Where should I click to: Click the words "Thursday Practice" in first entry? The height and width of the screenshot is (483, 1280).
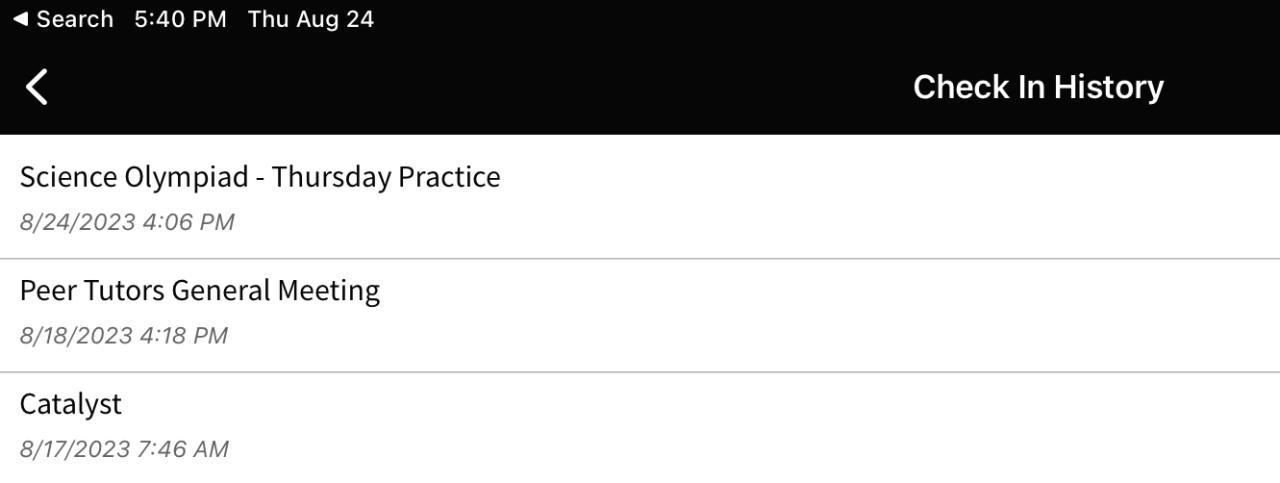386,177
